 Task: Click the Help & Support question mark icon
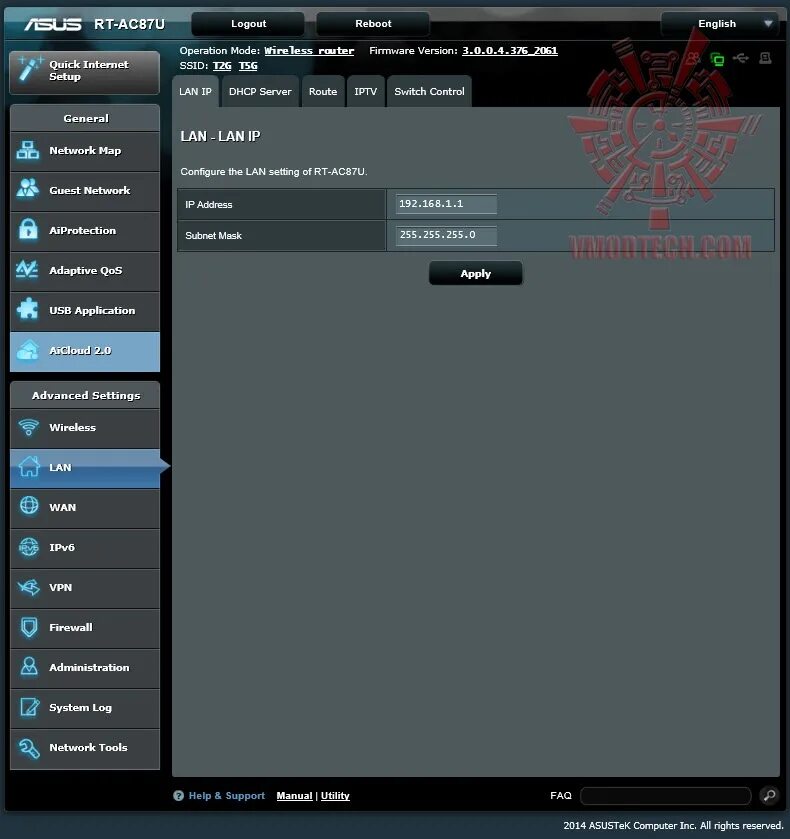[x=179, y=796]
